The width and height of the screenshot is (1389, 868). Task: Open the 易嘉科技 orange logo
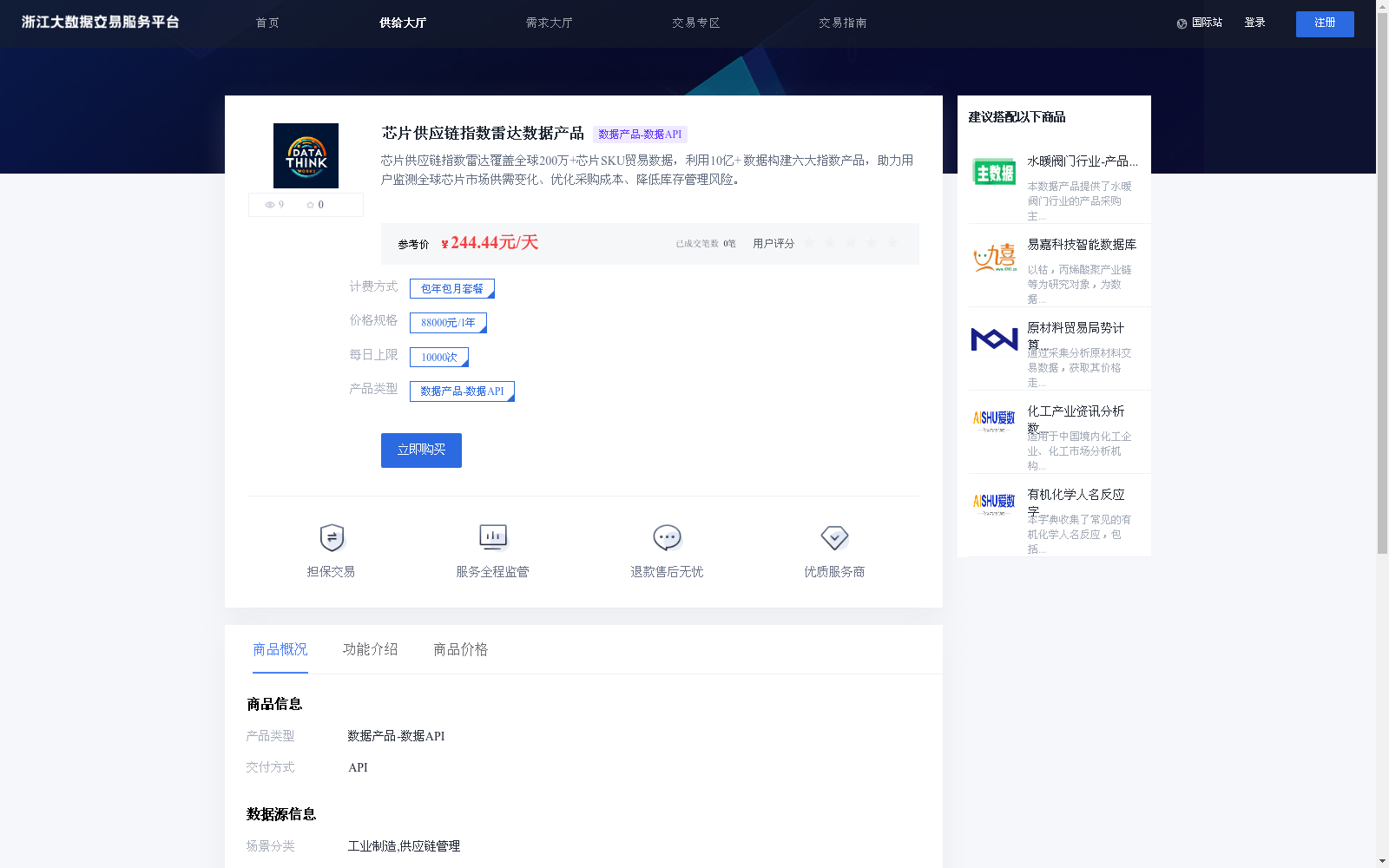[994, 257]
